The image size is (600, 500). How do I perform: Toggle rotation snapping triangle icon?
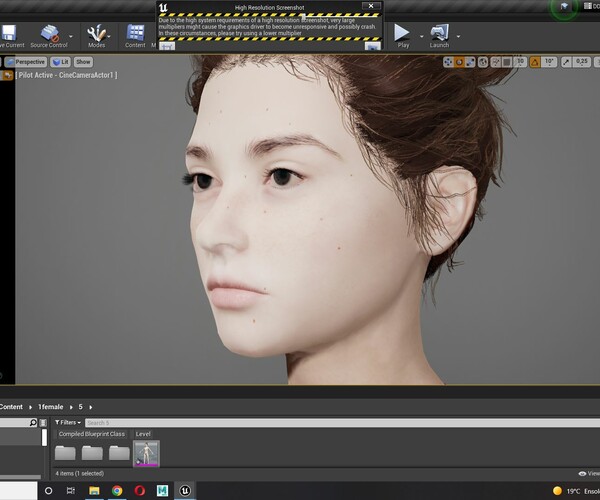[535, 62]
